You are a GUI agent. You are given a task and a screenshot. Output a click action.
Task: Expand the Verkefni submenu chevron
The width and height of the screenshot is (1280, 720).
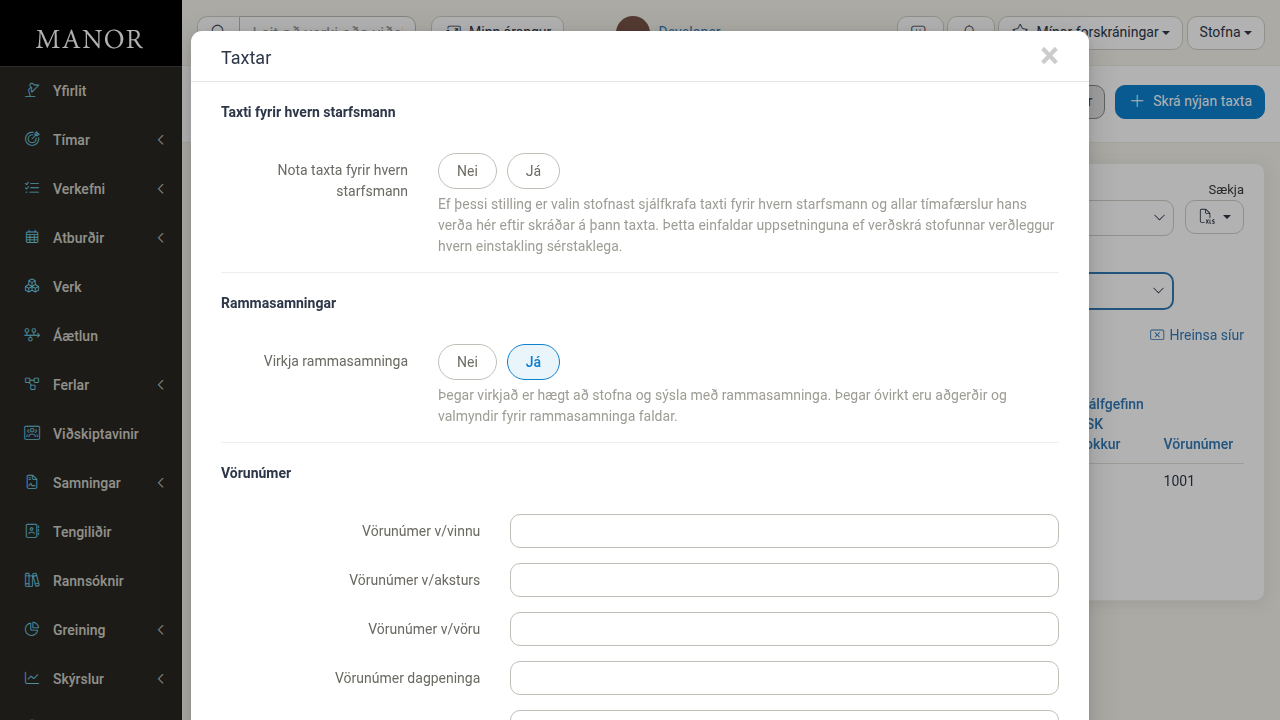coord(161,189)
